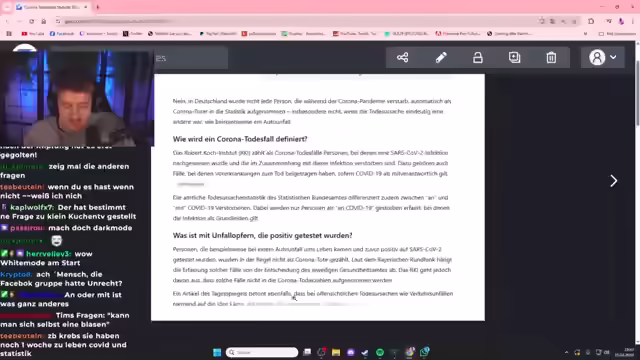Open the Facebook bookmark
The width and height of the screenshot is (640, 360).
pos(62,33)
